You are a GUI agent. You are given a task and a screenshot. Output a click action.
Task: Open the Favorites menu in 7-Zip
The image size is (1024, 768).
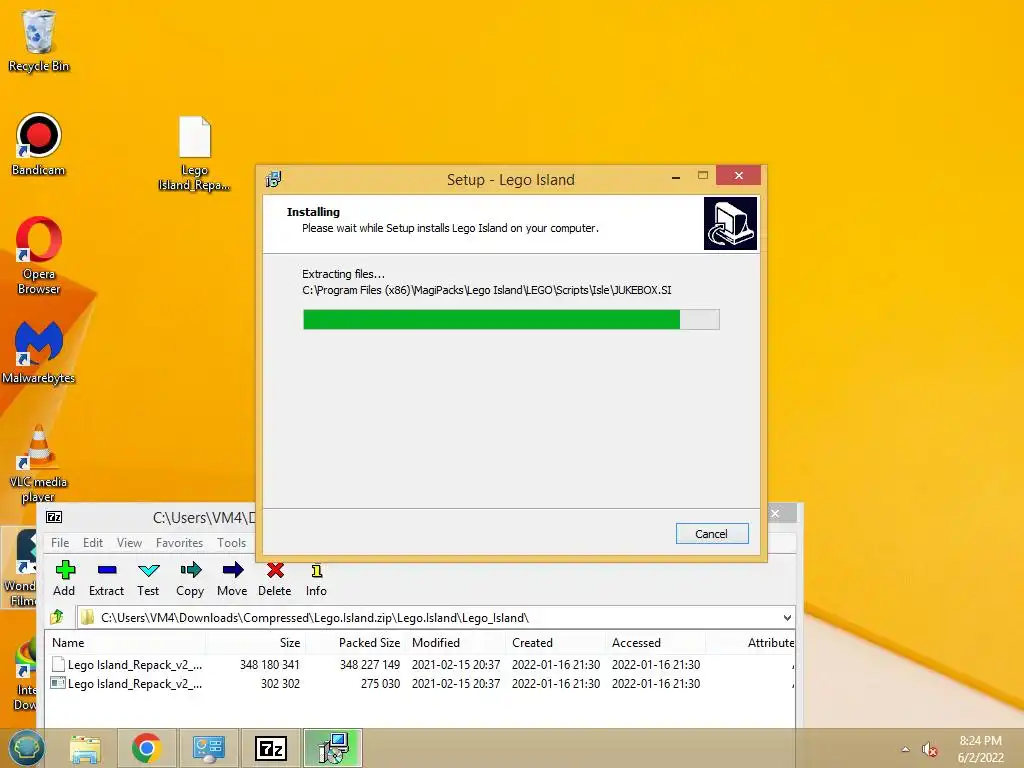[x=179, y=543]
